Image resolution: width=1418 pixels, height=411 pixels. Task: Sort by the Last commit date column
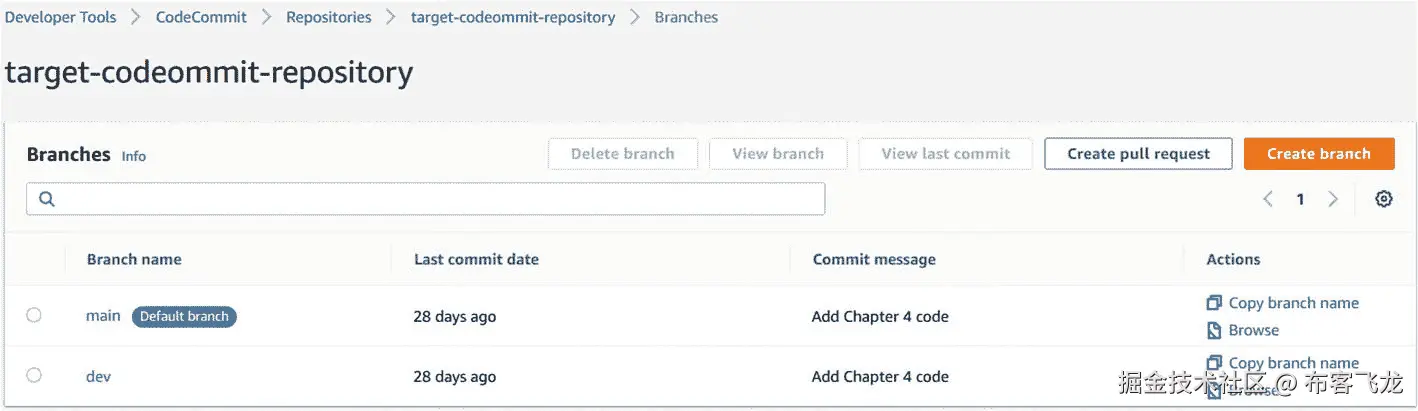click(476, 259)
